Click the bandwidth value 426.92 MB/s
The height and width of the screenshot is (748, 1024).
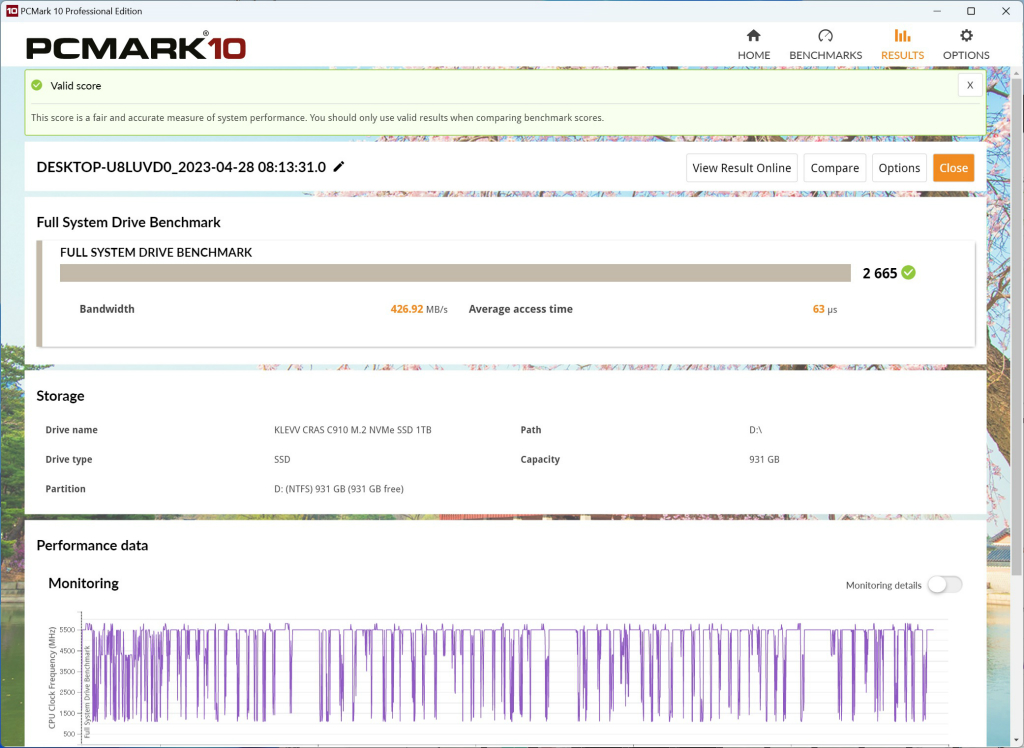pyautogui.click(x=419, y=309)
